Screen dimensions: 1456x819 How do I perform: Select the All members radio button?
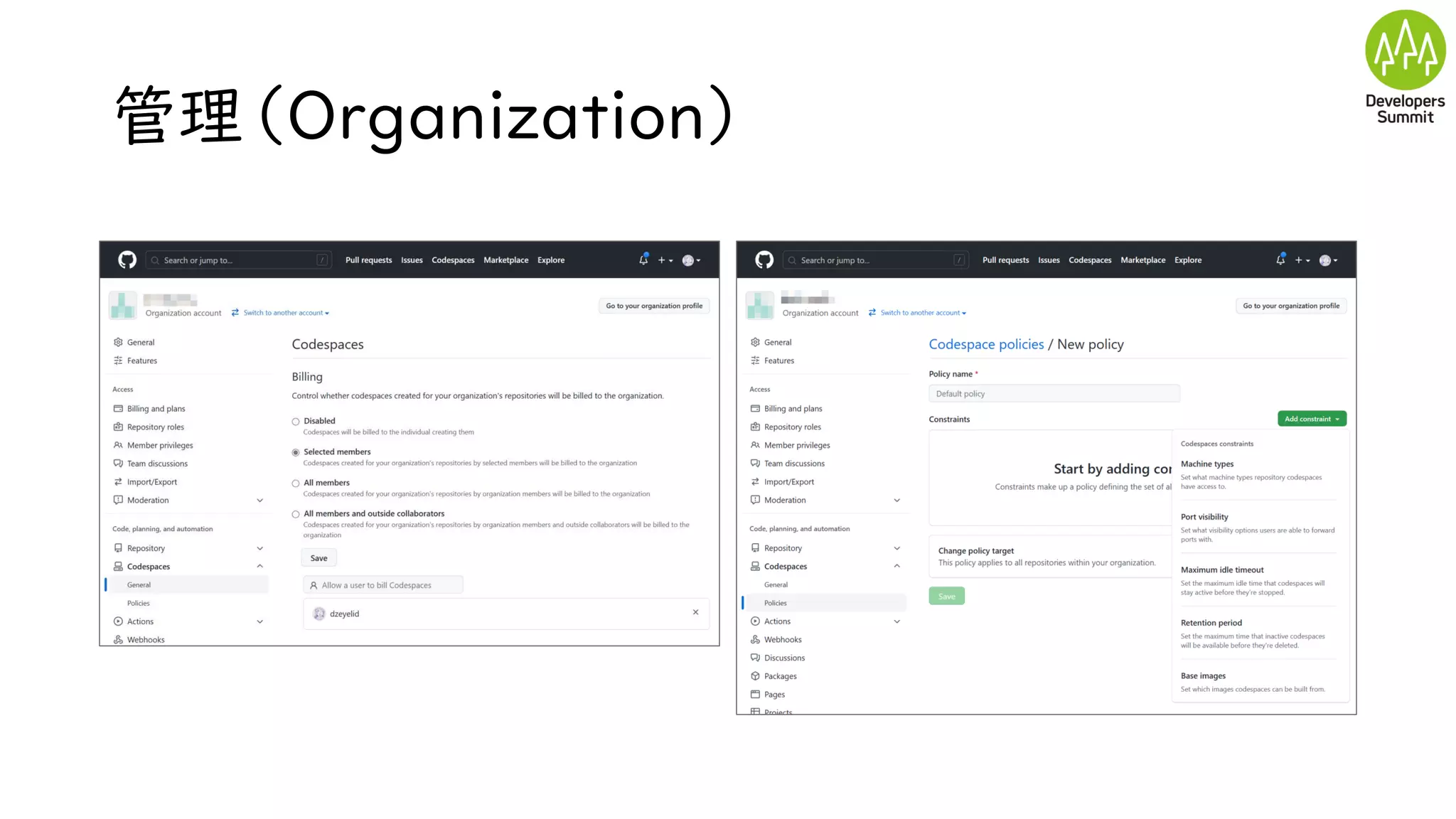click(x=296, y=483)
